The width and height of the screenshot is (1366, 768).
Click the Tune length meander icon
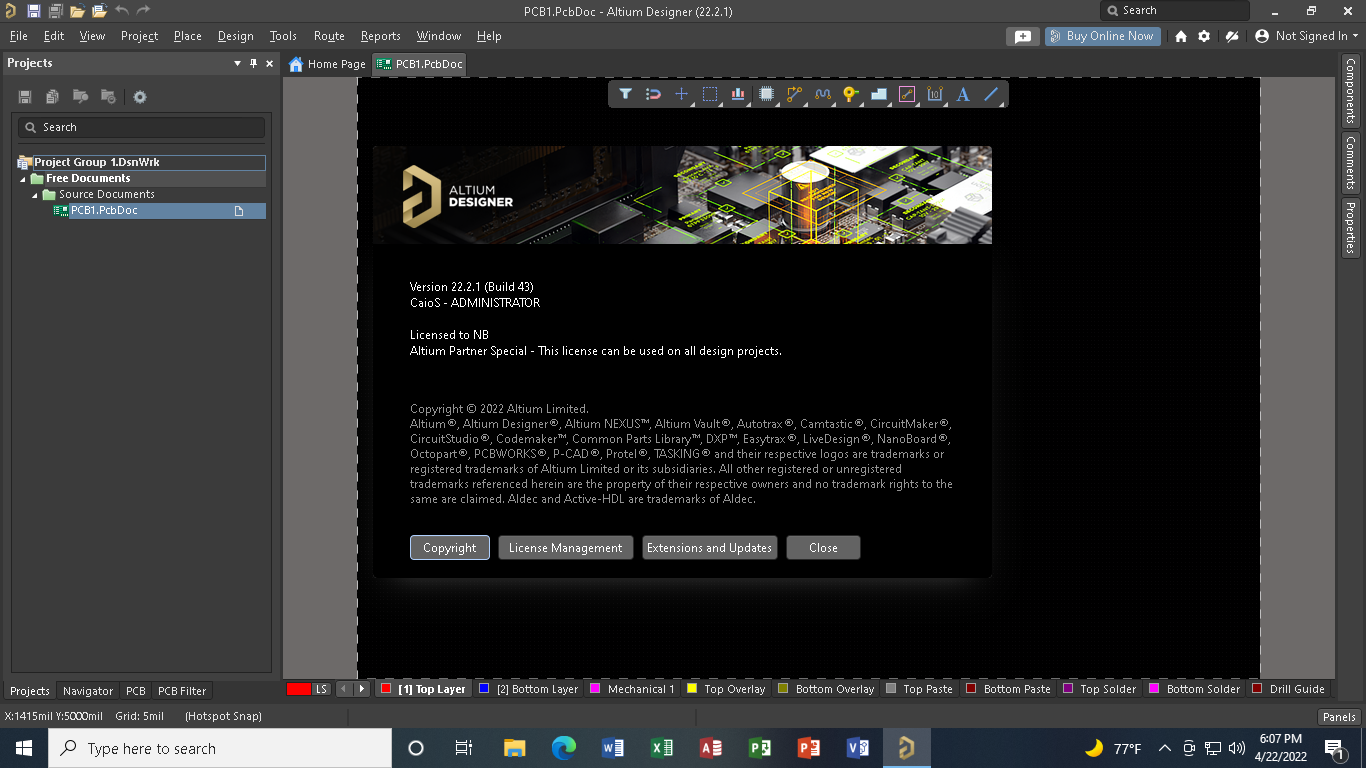coord(823,94)
